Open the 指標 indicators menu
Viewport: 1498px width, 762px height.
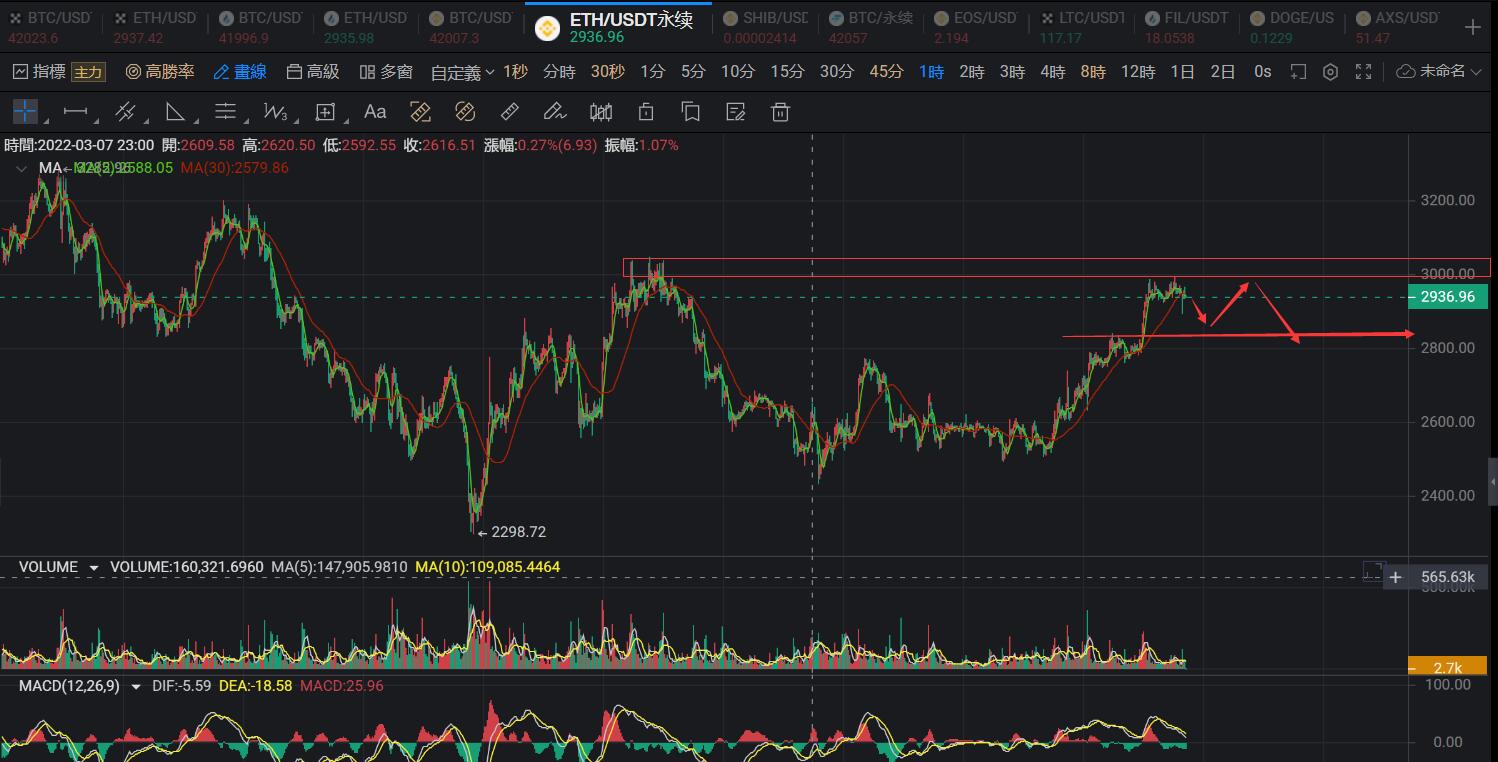click(x=38, y=72)
